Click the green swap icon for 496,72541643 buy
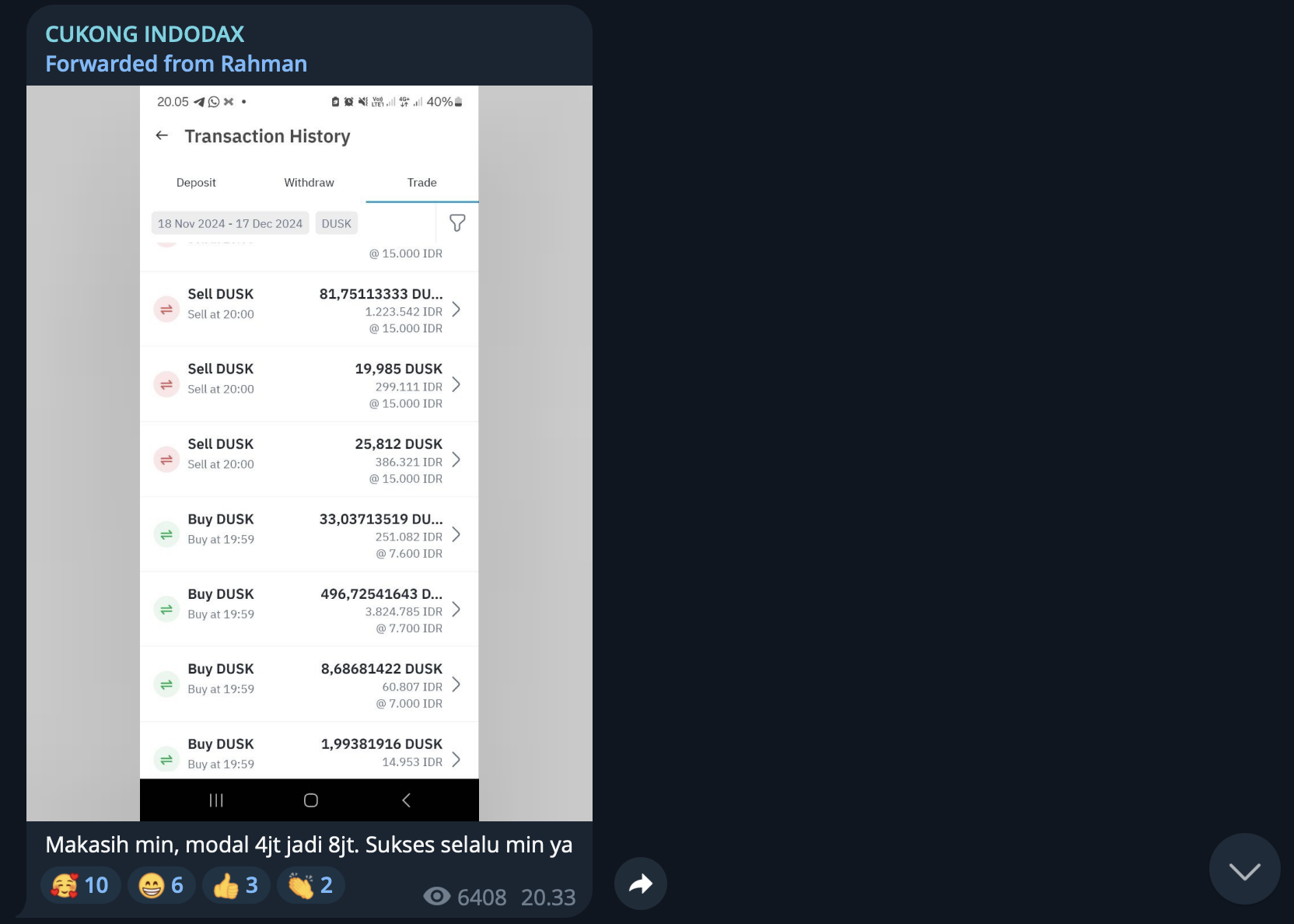 166,609
